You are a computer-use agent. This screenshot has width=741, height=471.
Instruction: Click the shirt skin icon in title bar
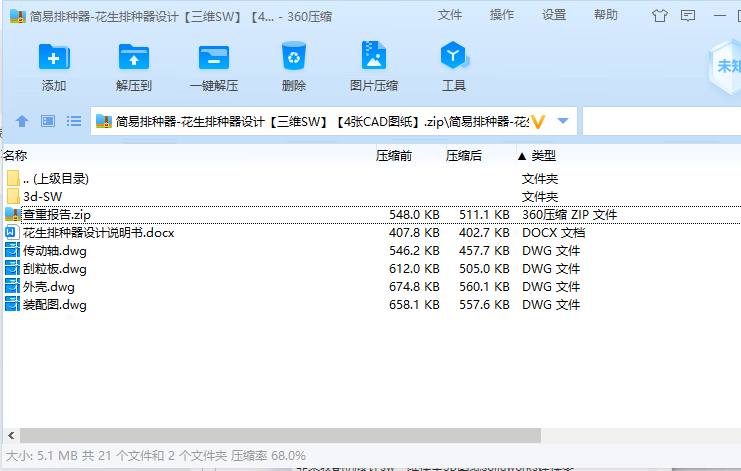coord(660,16)
